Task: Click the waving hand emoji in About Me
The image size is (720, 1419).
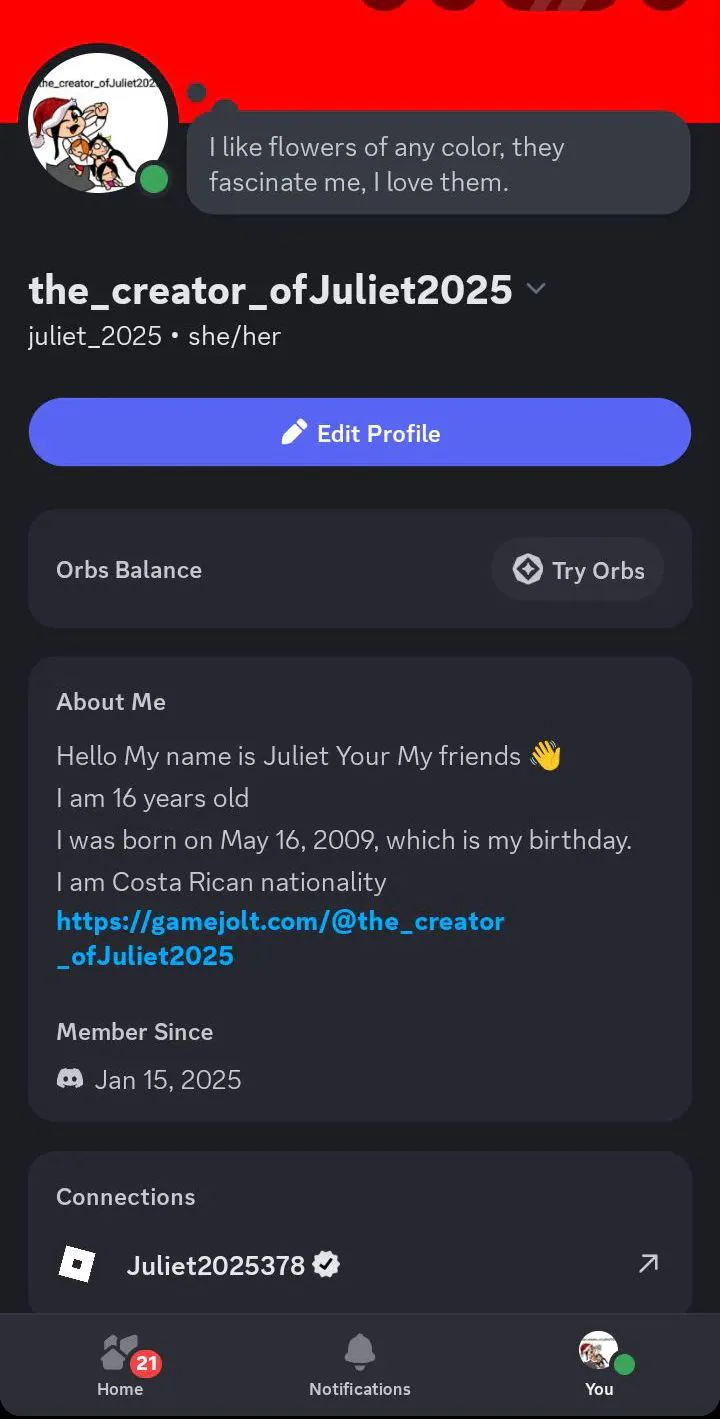Action: (546, 756)
